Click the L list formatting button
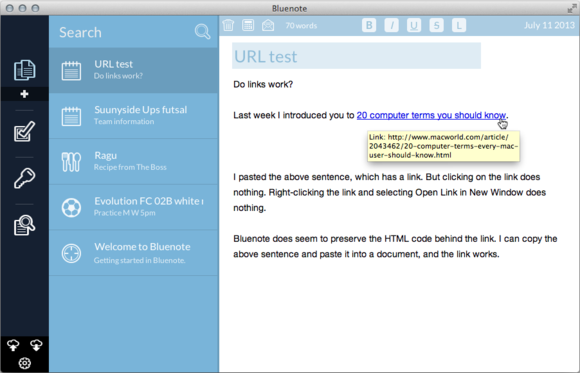 [459, 25]
